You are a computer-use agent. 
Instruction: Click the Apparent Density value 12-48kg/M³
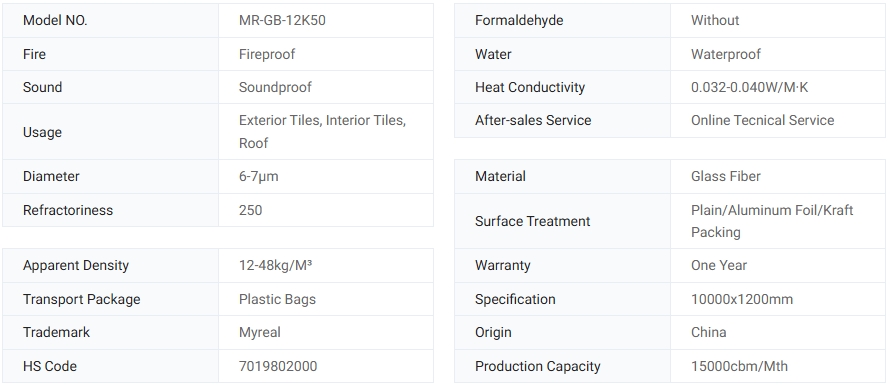(276, 265)
